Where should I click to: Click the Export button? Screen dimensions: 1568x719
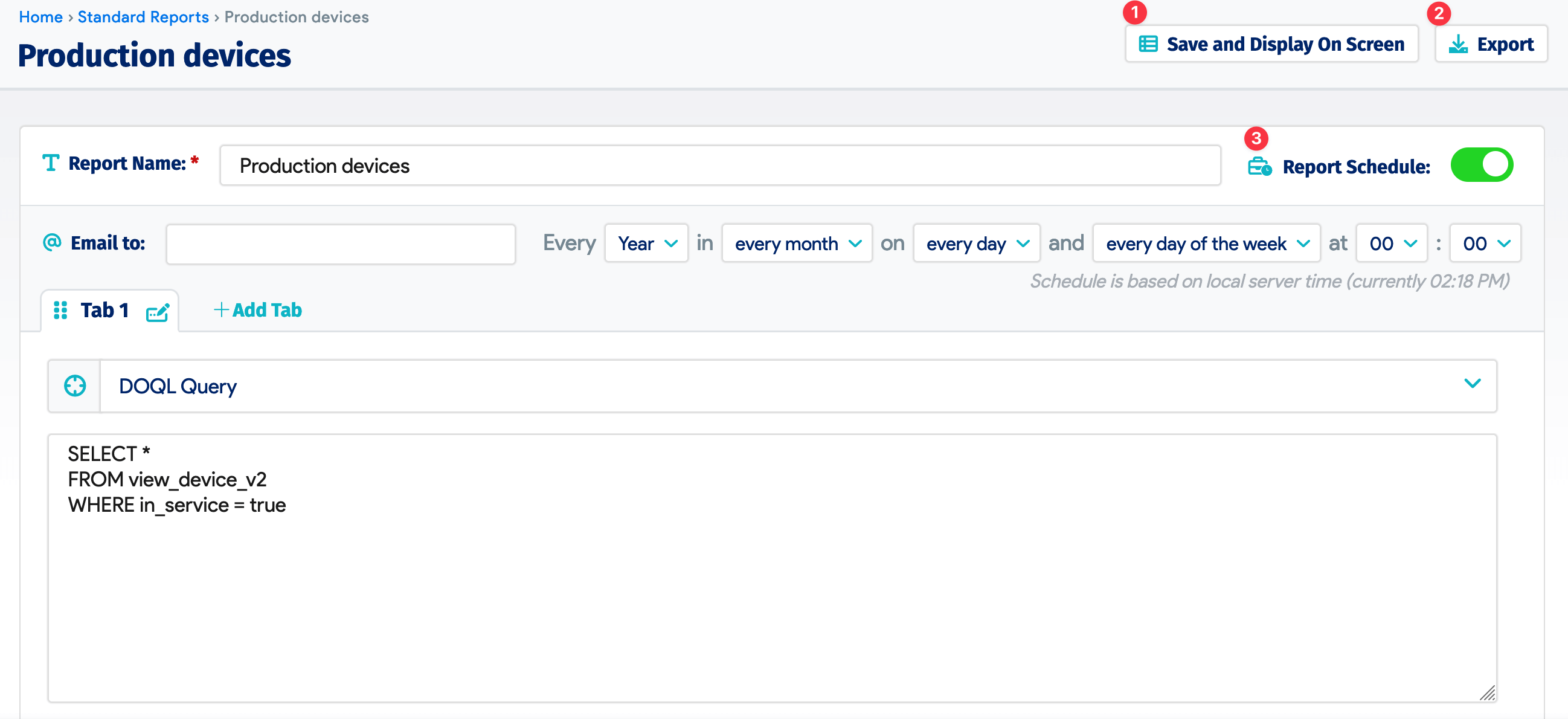coord(1491,44)
